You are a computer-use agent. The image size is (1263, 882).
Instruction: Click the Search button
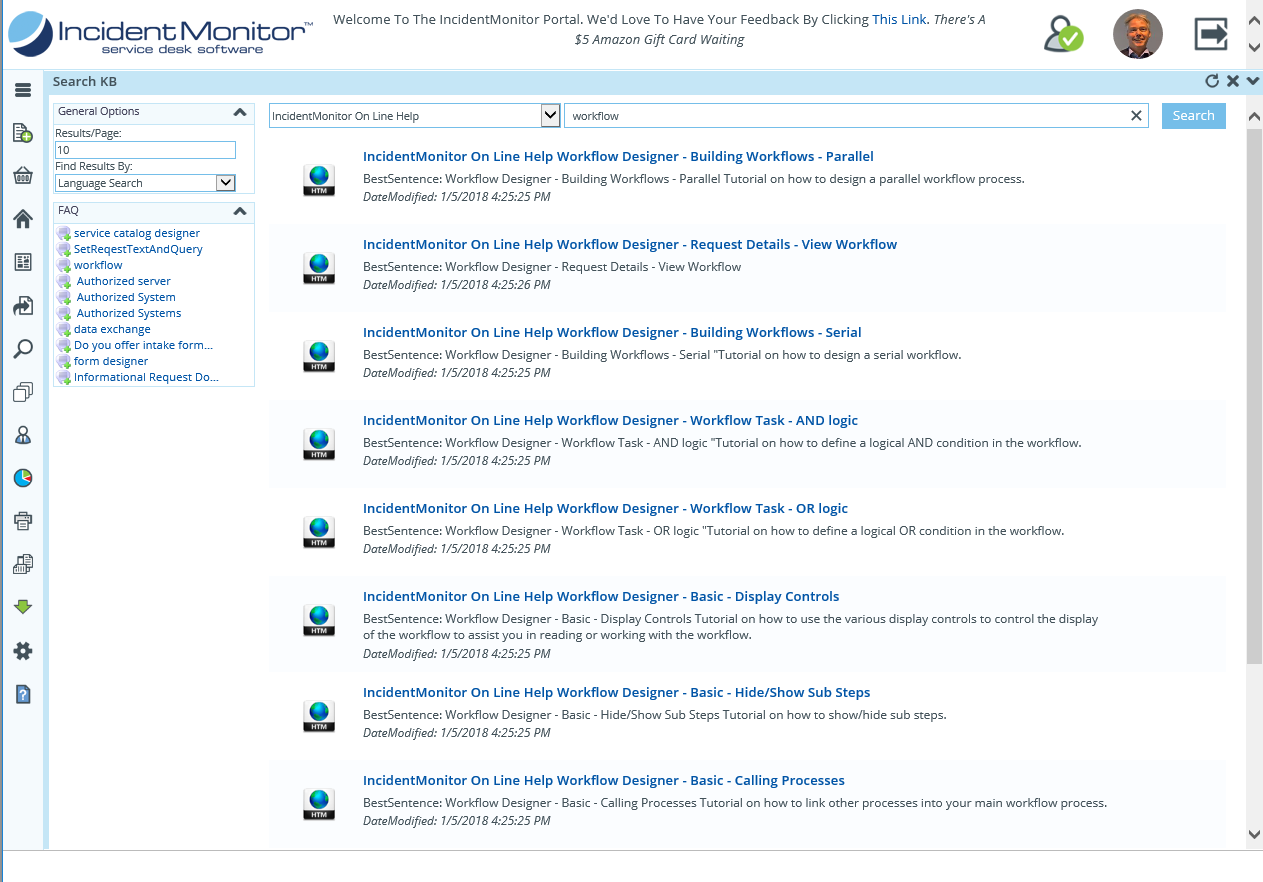point(1194,116)
